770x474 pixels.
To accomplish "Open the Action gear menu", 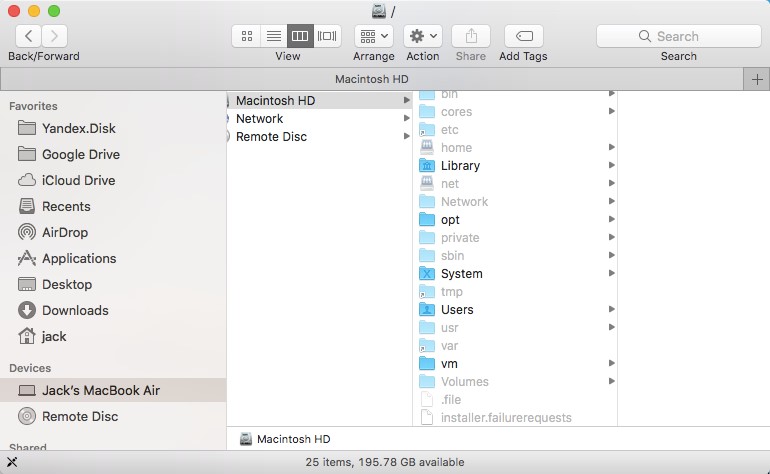I will tap(422, 36).
